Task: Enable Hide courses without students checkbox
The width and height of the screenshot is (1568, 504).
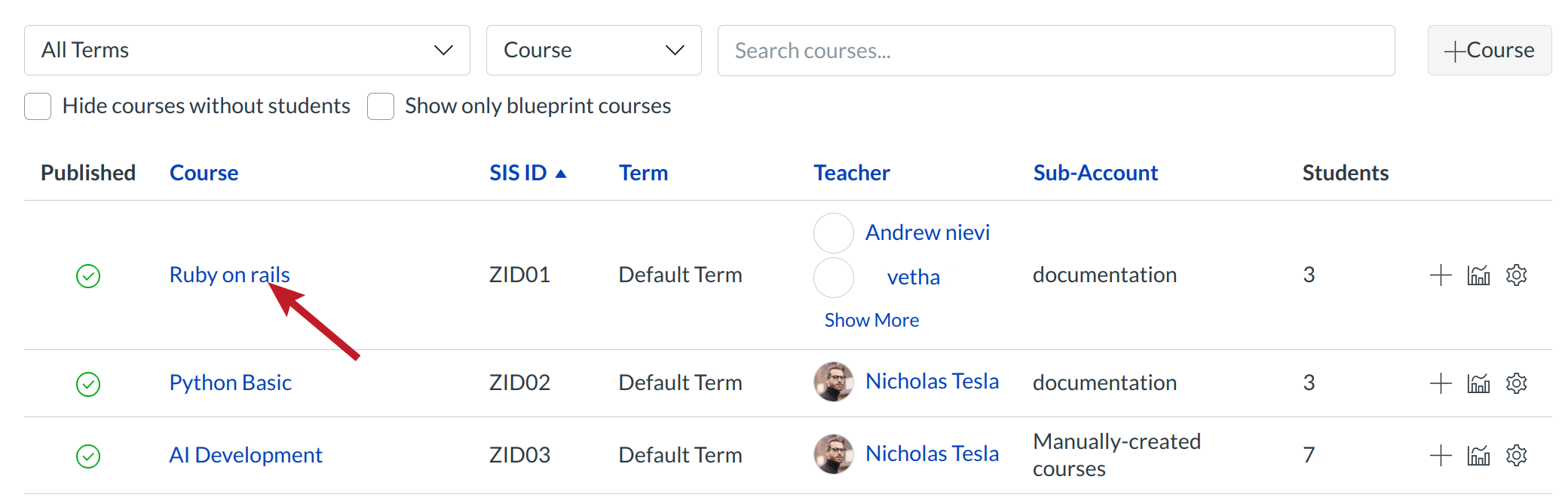Action: pyautogui.click(x=38, y=106)
